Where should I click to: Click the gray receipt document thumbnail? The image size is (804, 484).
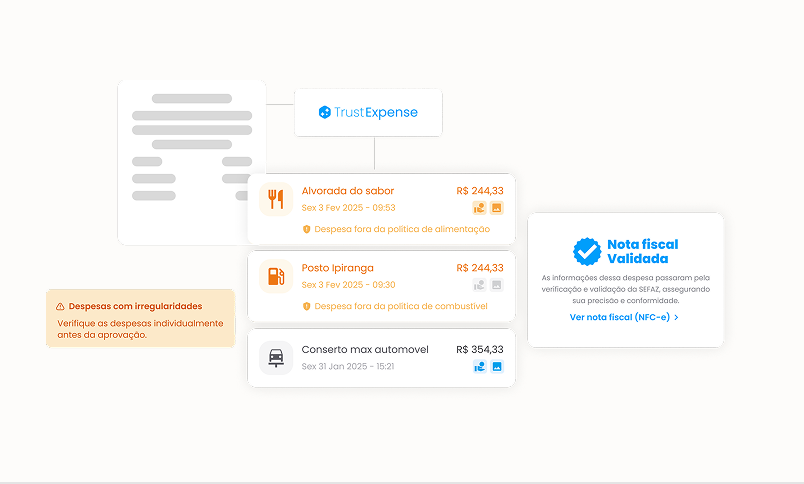[x=191, y=162]
